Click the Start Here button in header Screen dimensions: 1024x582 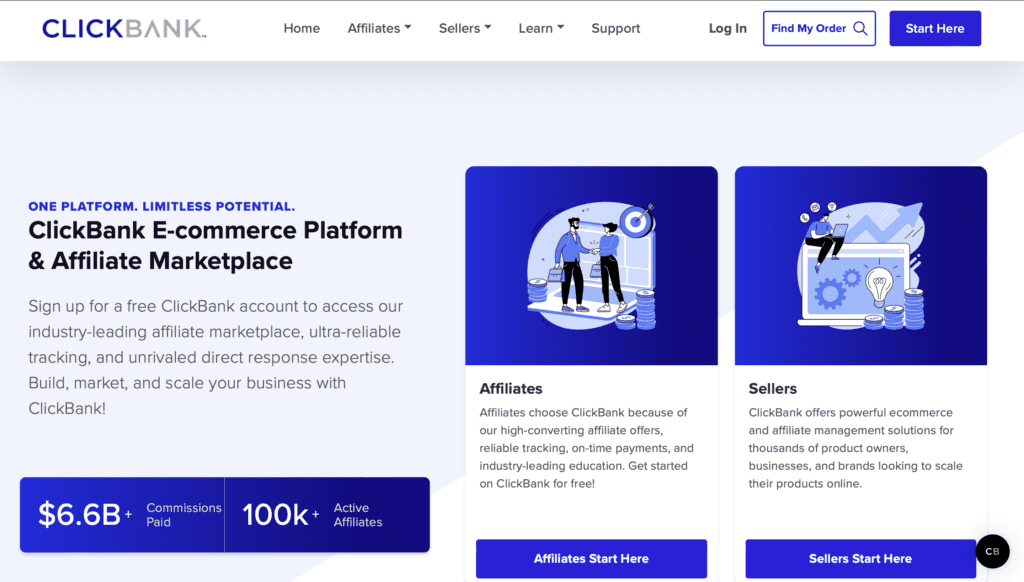pyautogui.click(x=935, y=28)
